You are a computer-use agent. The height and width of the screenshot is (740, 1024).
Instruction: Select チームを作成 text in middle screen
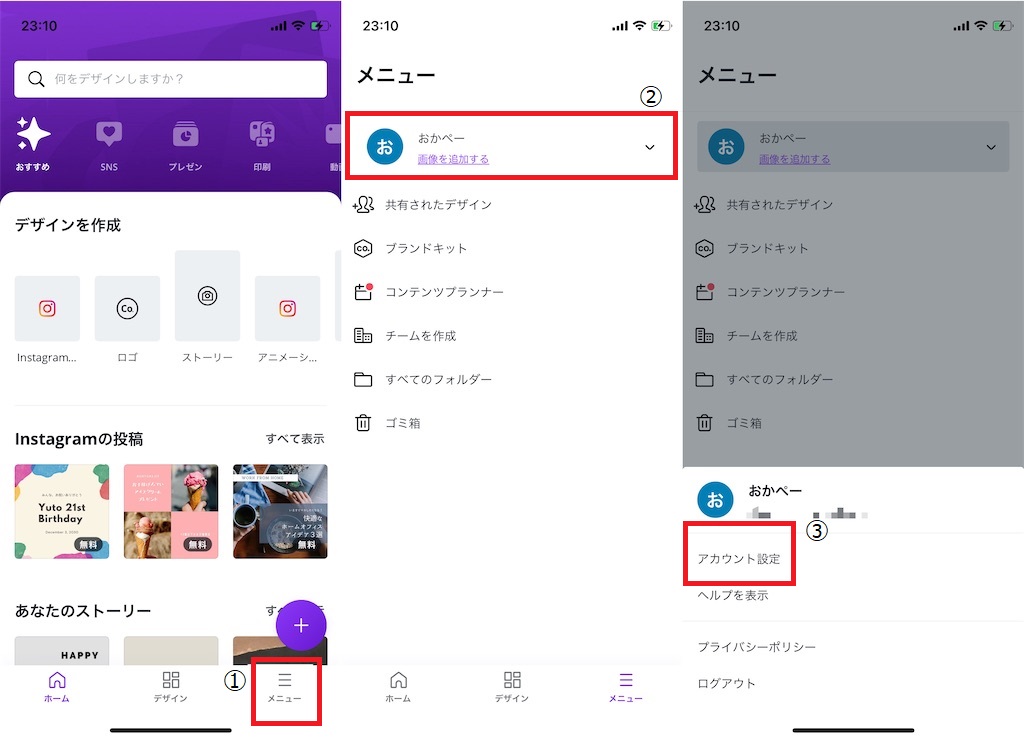pos(421,336)
